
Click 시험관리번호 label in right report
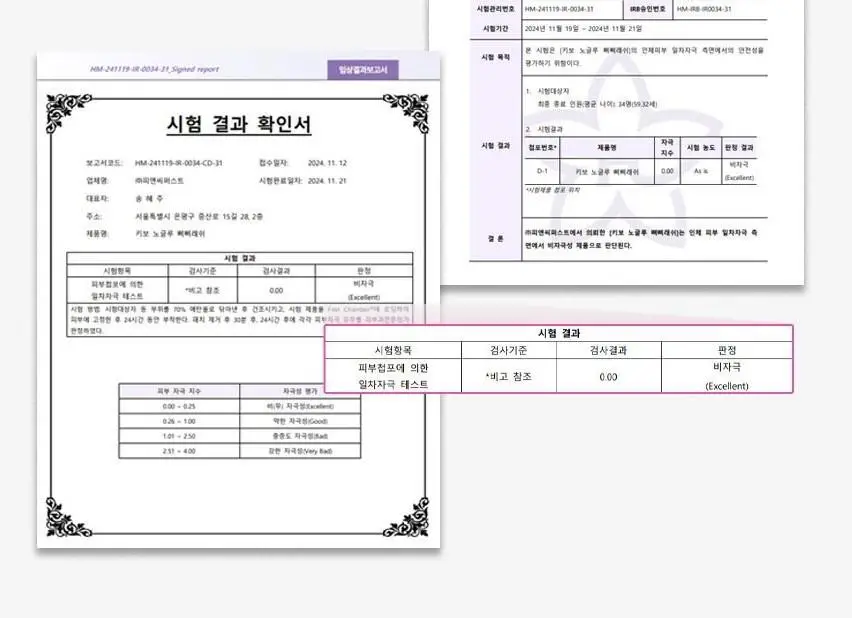pyautogui.click(x=495, y=9)
